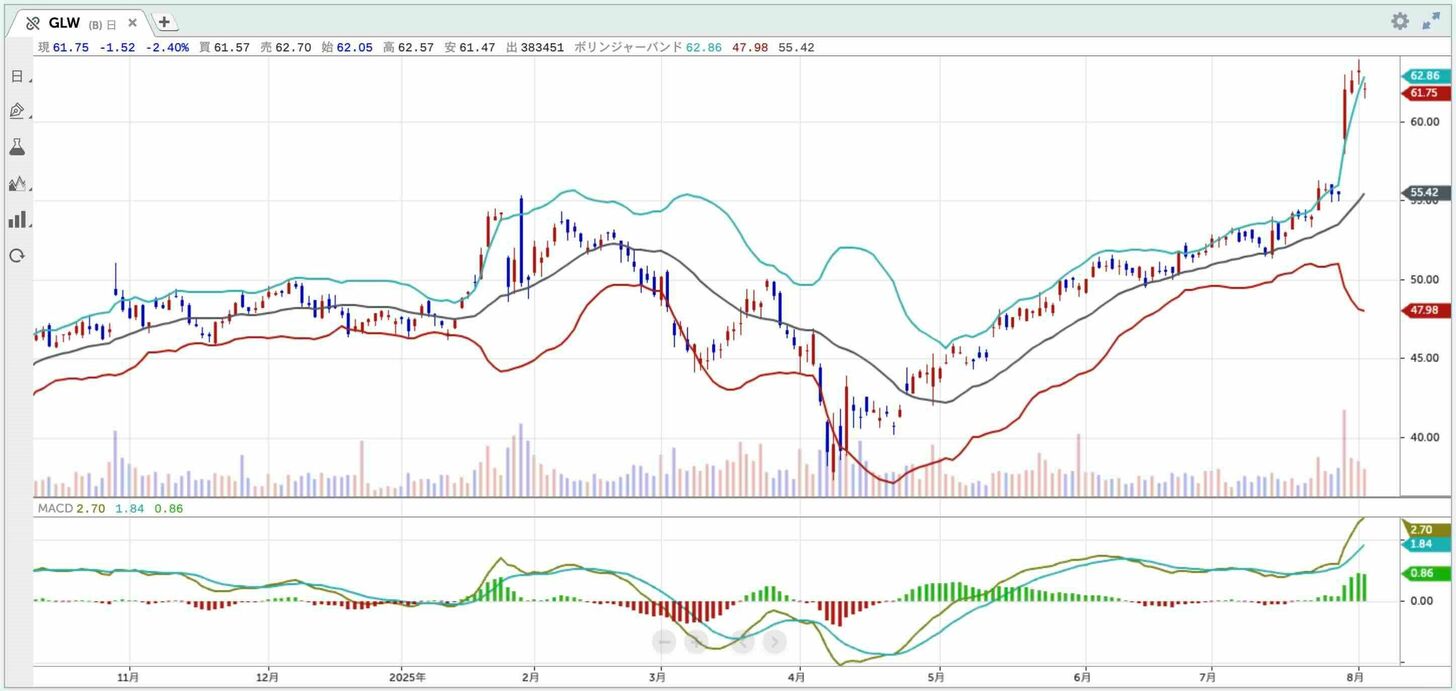Click the flask analysis icon
Screen dimensions: 1456x691
16,147
